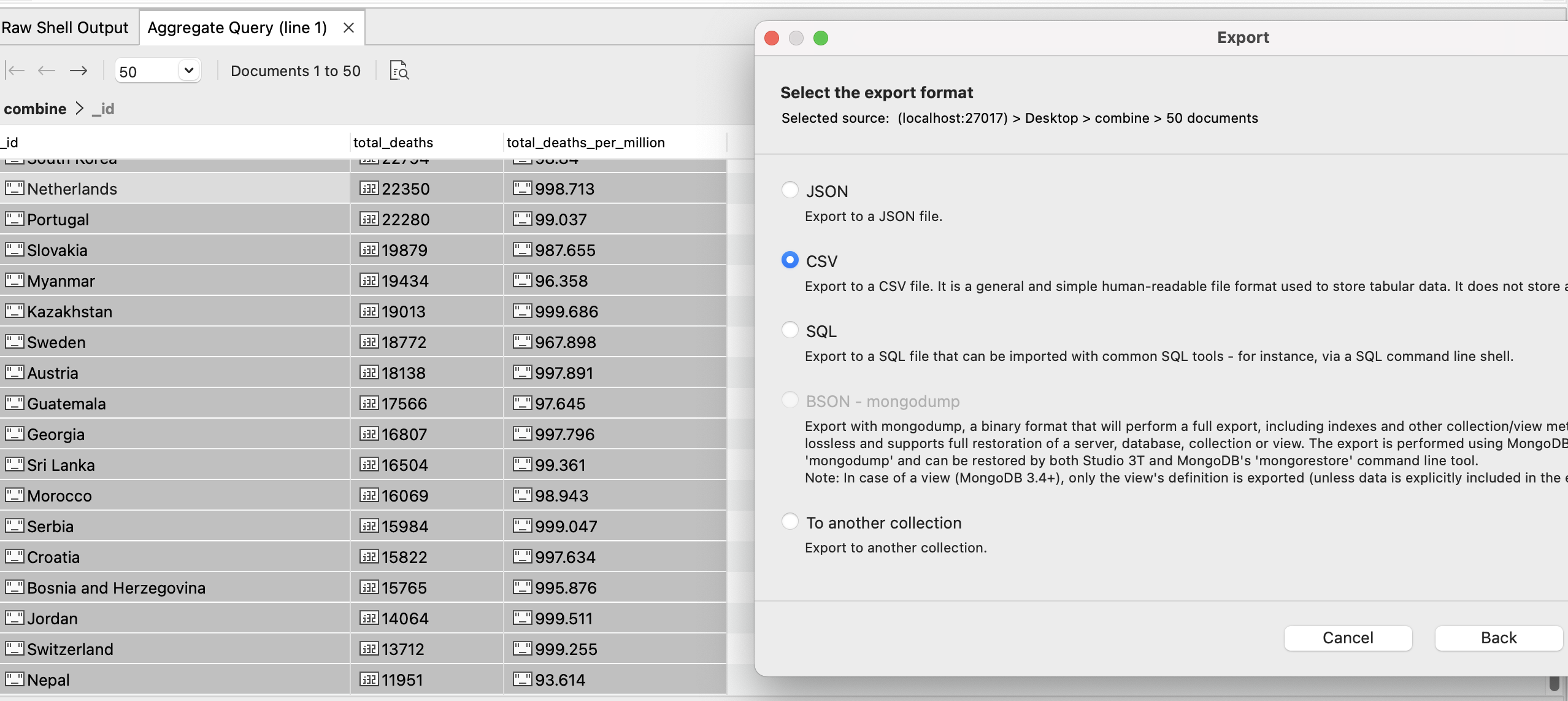This screenshot has height=701, width=1568.
Task: Click the document search magnifier icon
Action: 399,71
